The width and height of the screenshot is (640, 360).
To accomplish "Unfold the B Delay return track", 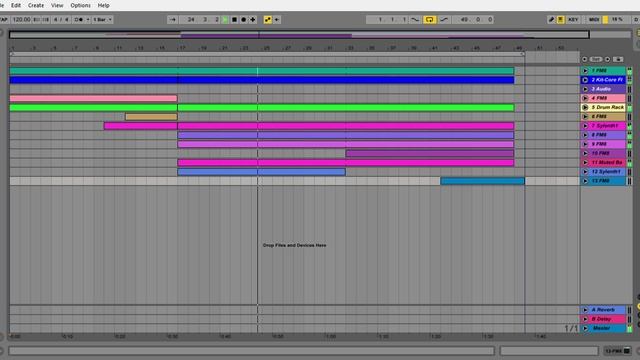I will [x=585, y=319].
